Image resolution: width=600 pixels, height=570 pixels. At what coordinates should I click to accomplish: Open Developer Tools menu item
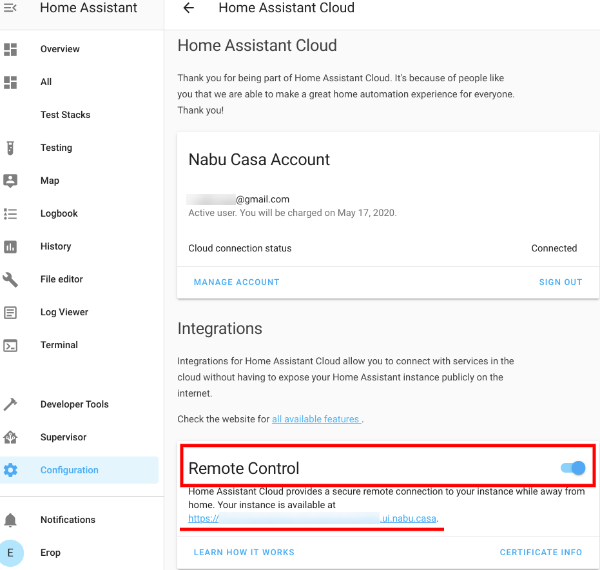click(74, 405)
